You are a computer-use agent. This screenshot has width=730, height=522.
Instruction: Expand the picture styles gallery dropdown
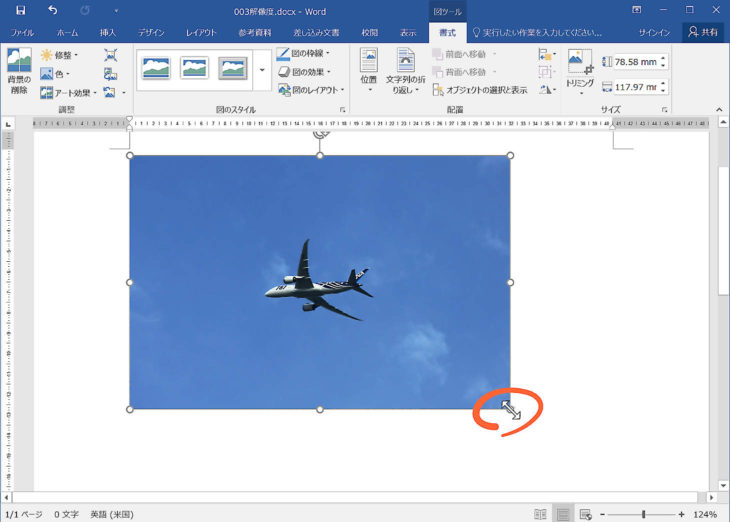coord(262,70)
